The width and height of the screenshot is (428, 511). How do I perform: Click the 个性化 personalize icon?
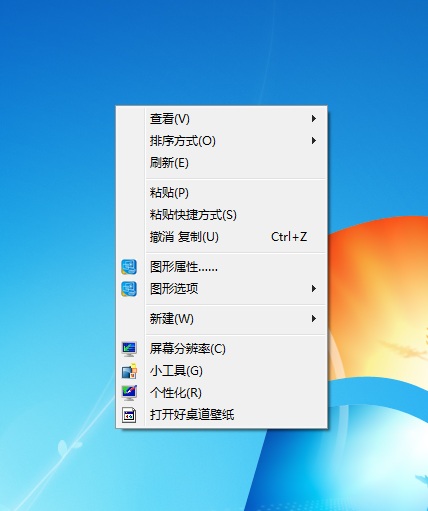click(129, 393)
